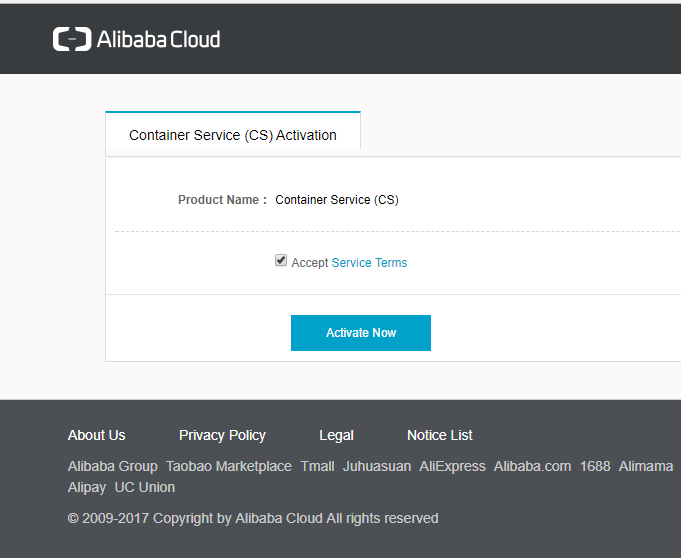681x558 pixels.
Task: Follow the UC Union link
Action: pyautogui.click(x=145, y=488)
